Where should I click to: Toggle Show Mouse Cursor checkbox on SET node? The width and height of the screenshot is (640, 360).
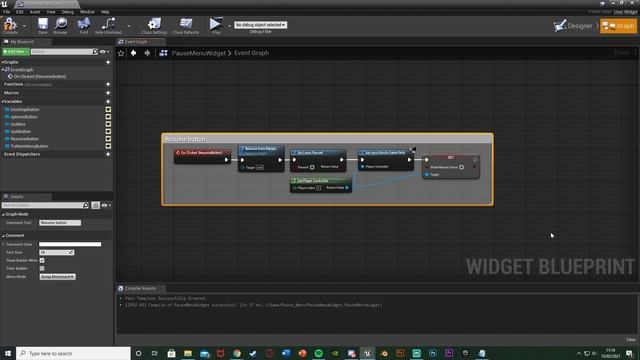461,167
